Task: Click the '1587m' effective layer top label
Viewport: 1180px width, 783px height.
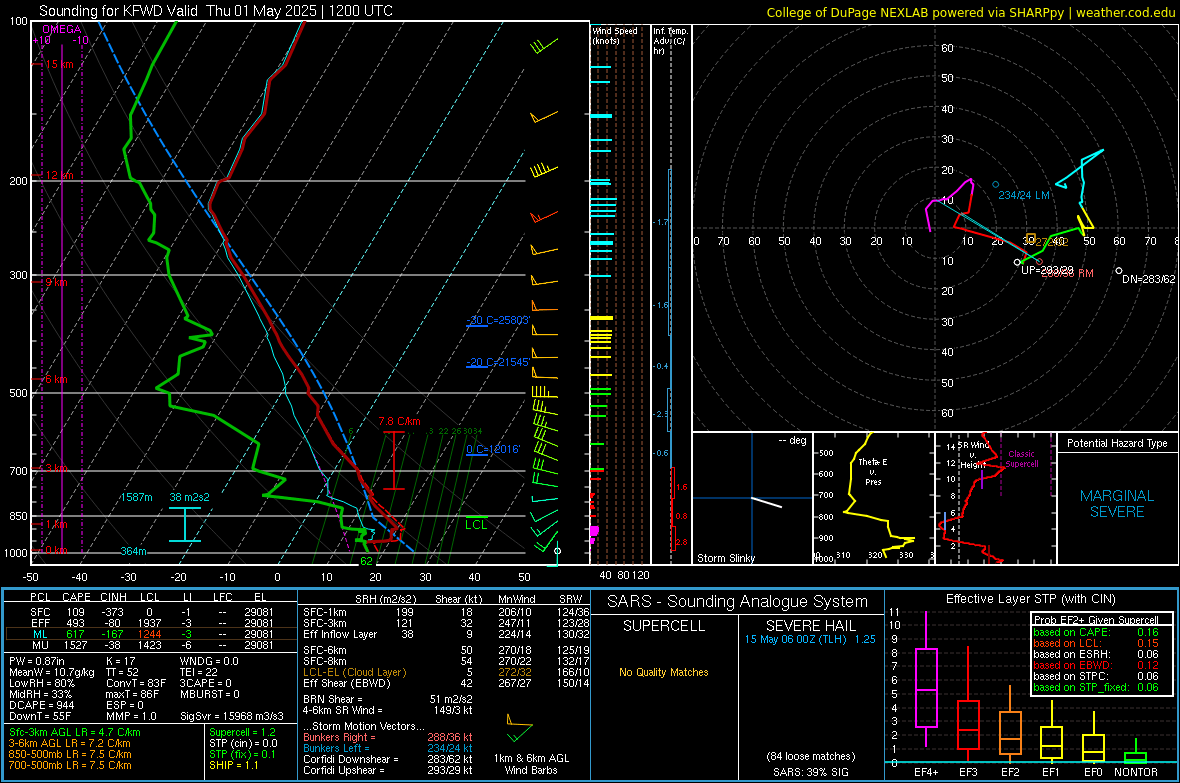Action: click(136, 498)
